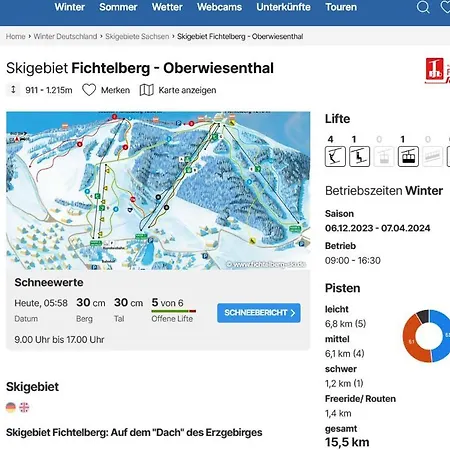Click the Home breadcrumb link
This screenshot has width=450, height=450.
click(15, 36)
